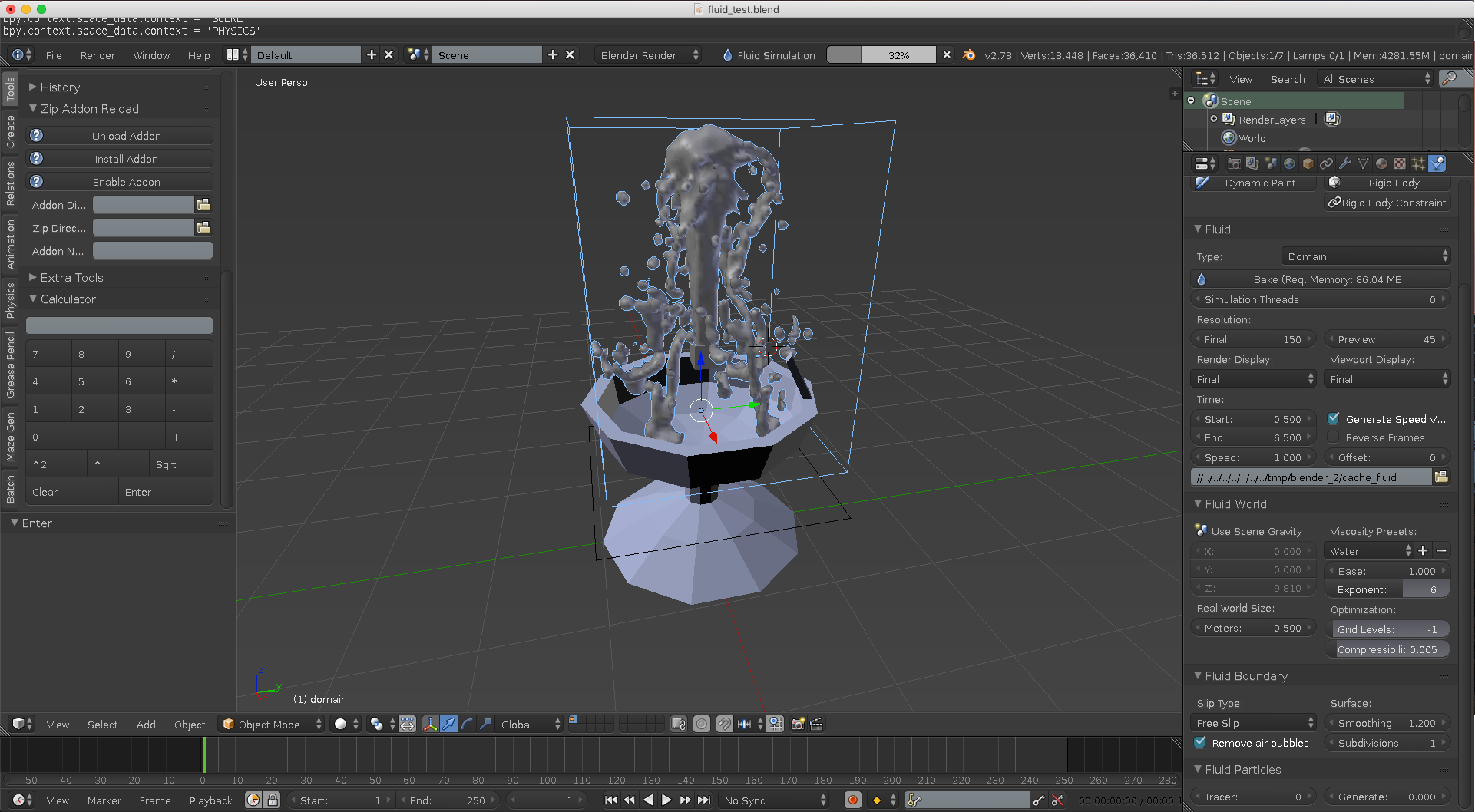Open the Modifiers wrench tab
Screen dimensions: 1475x812
(1344, 163)
